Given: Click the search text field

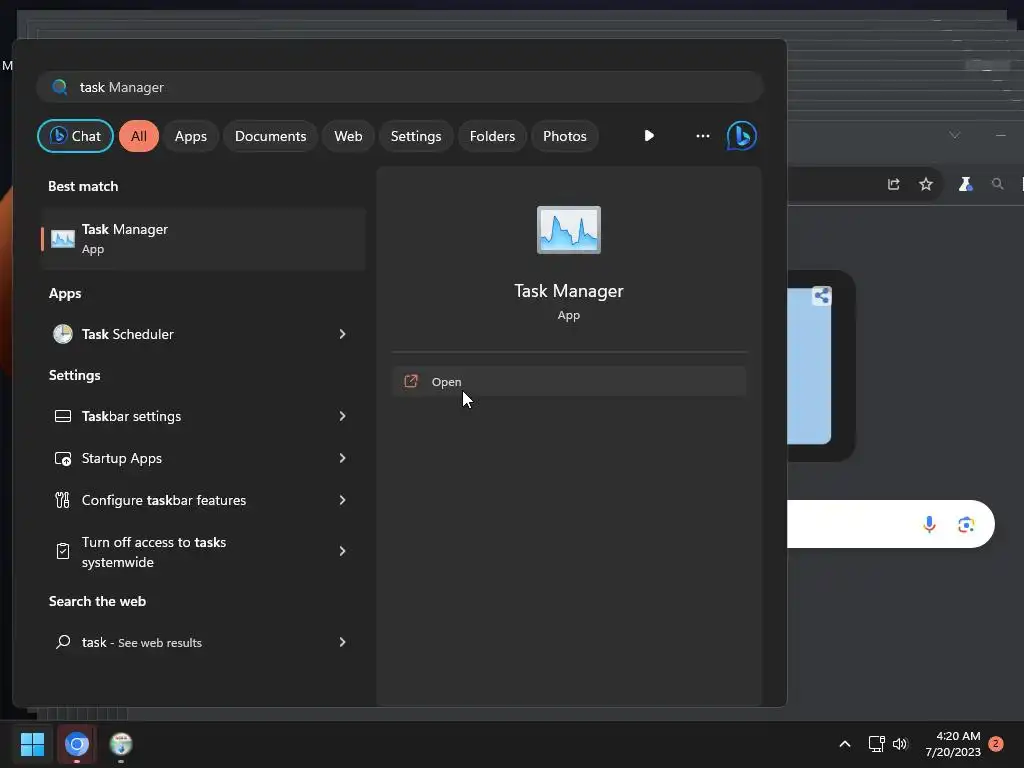Looking at the screenshot, I should click(400, 87).
